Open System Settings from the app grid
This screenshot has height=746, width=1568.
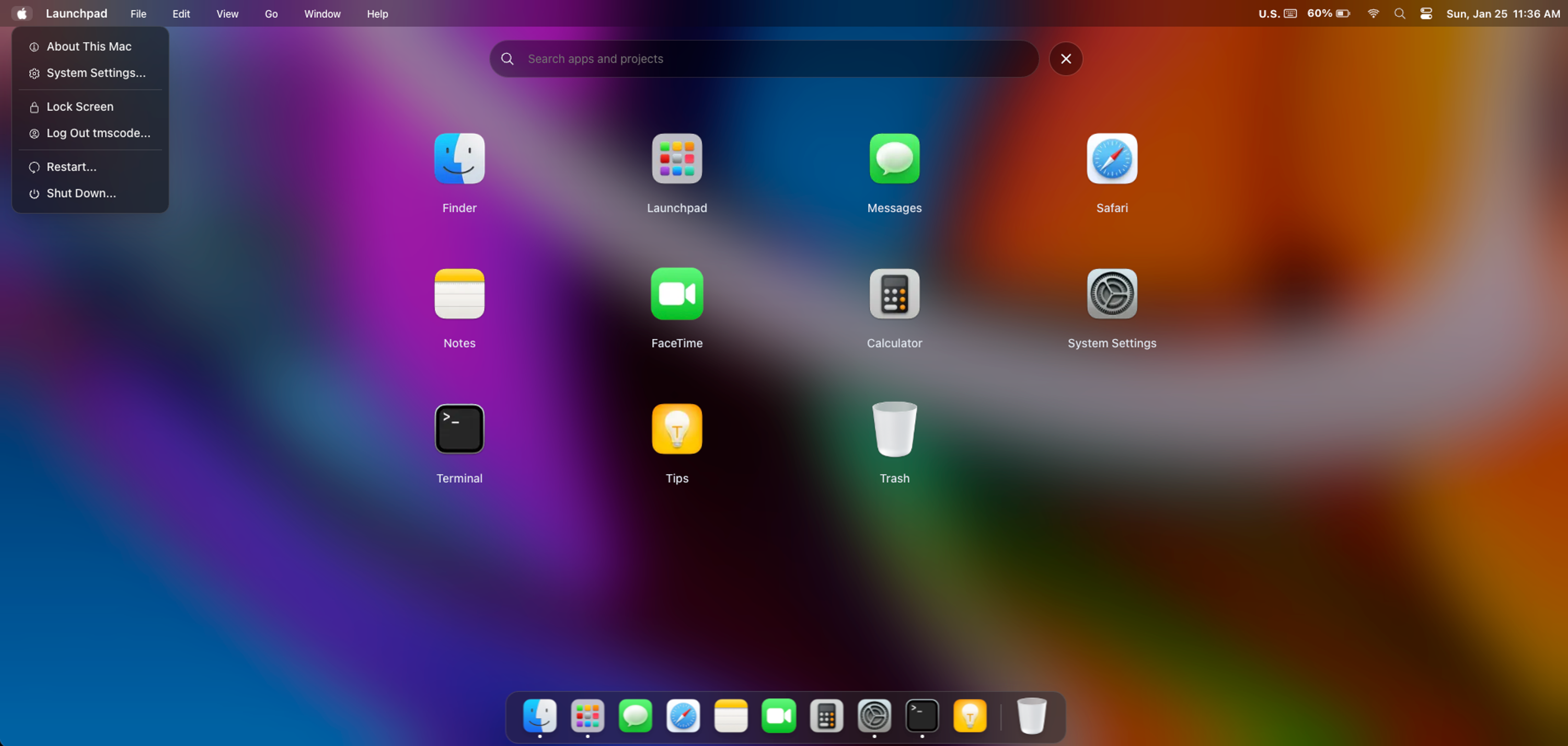[x=1112, y=293]
